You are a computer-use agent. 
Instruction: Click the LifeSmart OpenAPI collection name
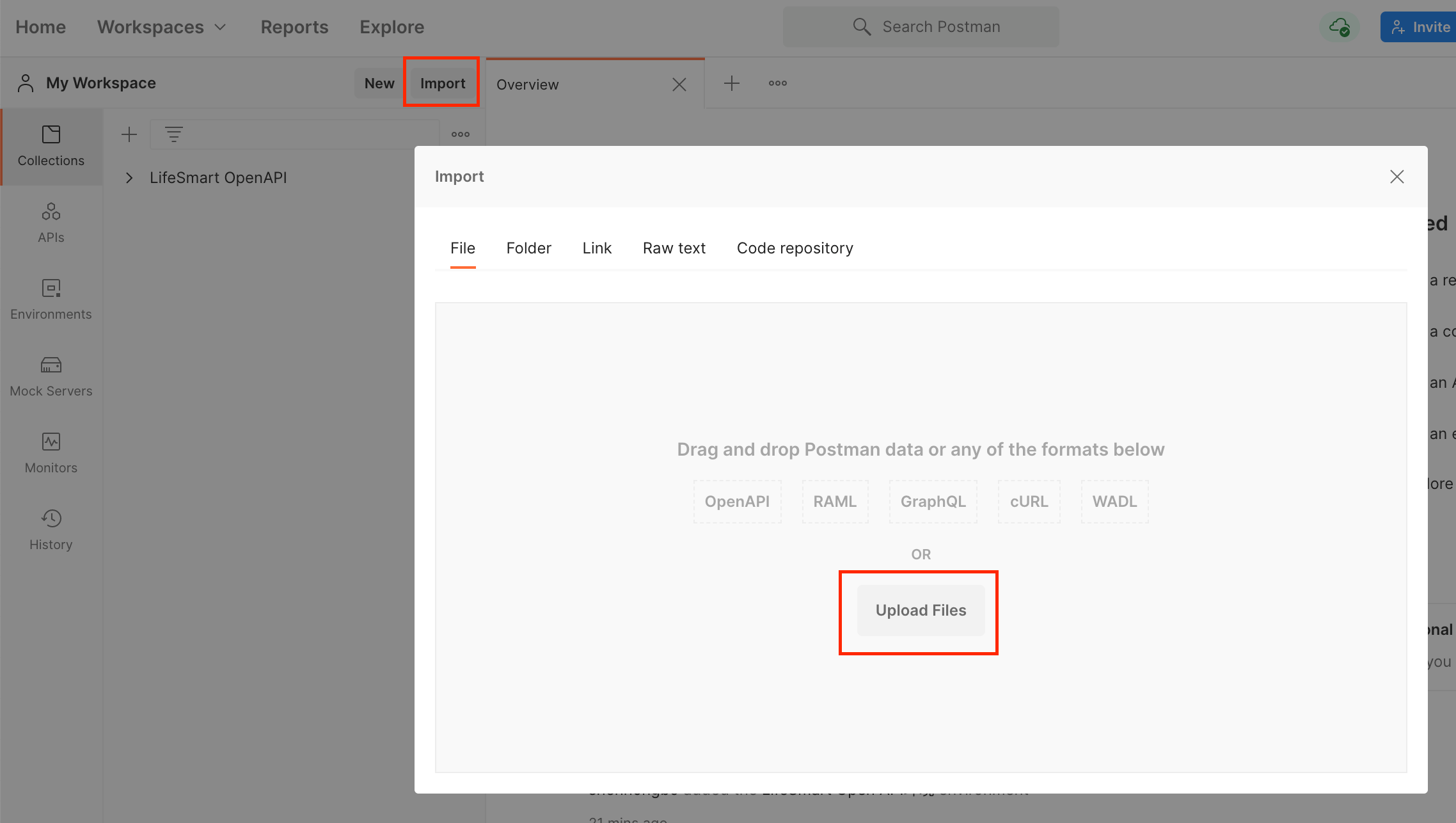point(218,178)
